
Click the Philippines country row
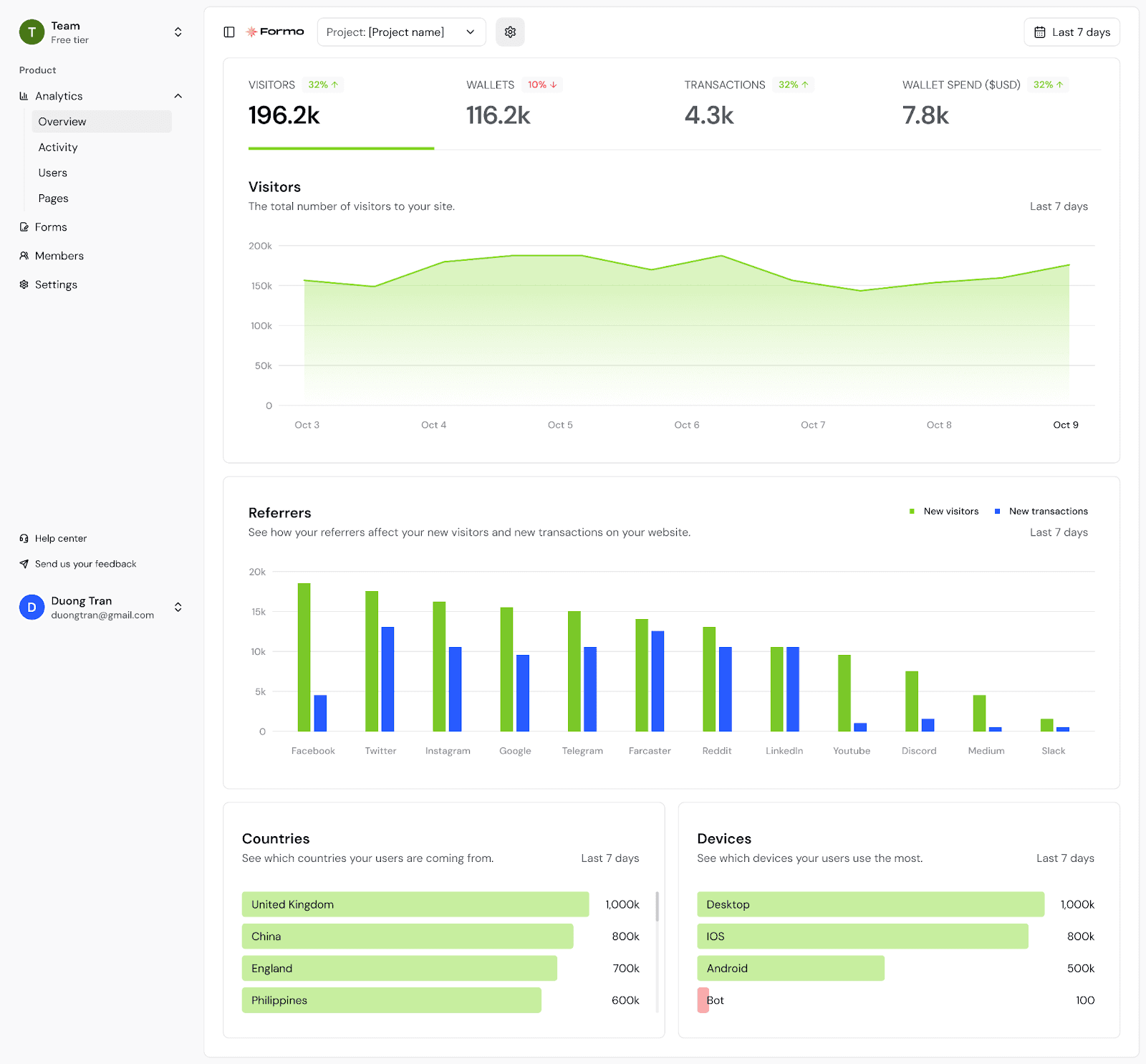click(x=440, y=1000)
